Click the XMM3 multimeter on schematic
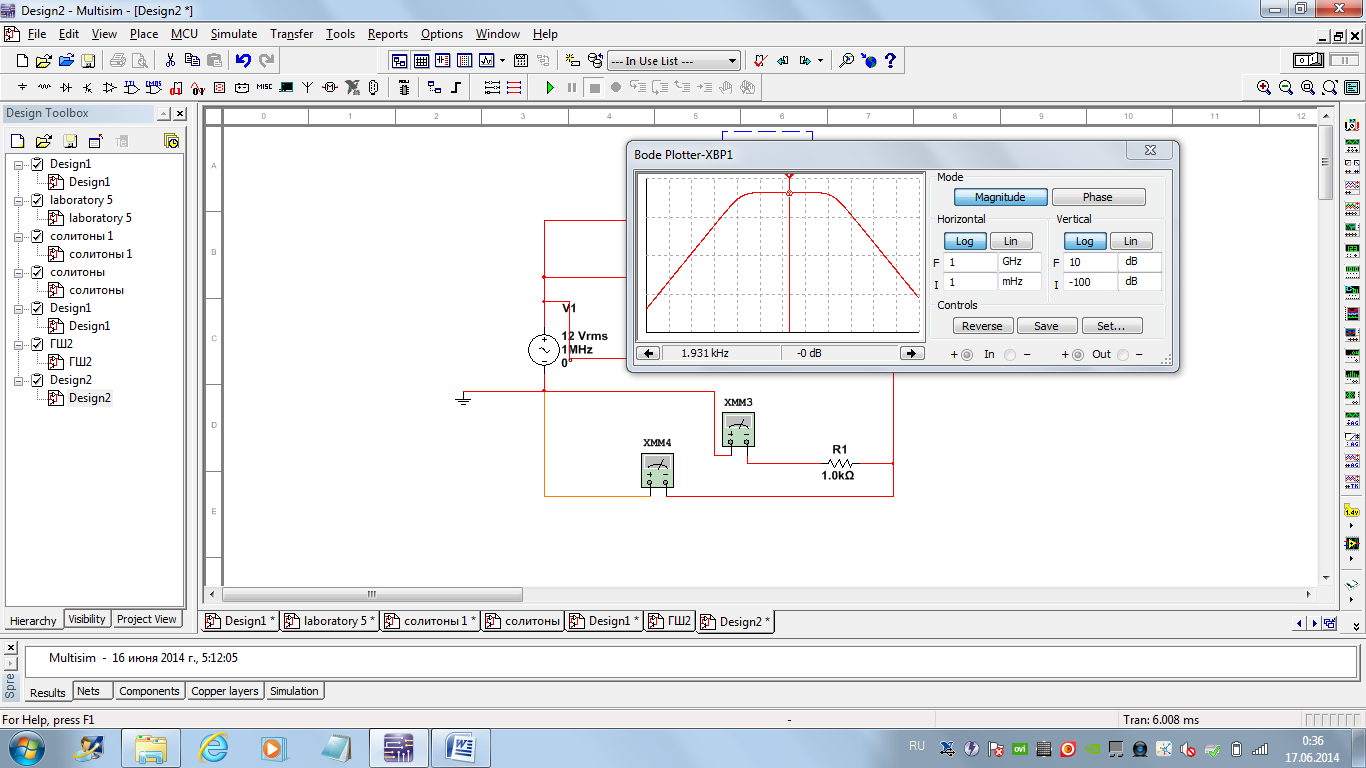 pos(738,429)
